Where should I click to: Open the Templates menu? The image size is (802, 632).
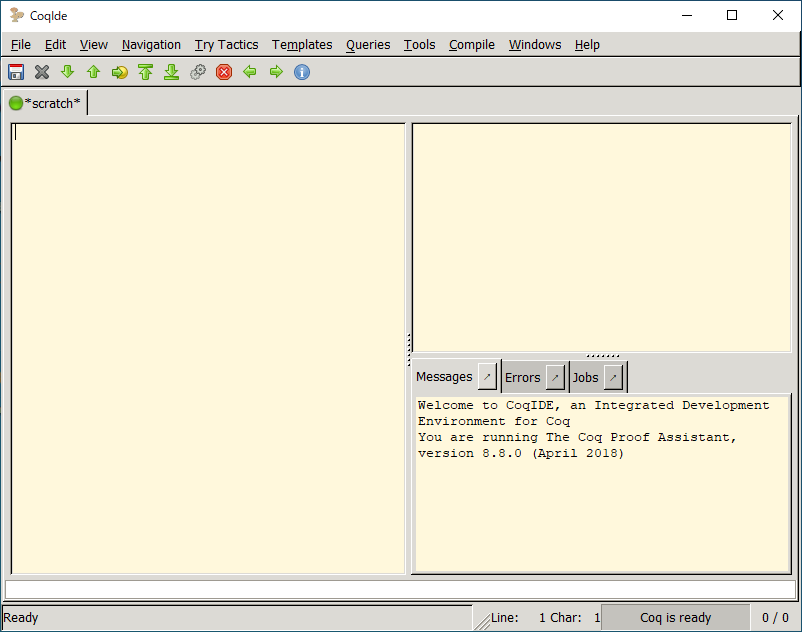tap(302, 44)
